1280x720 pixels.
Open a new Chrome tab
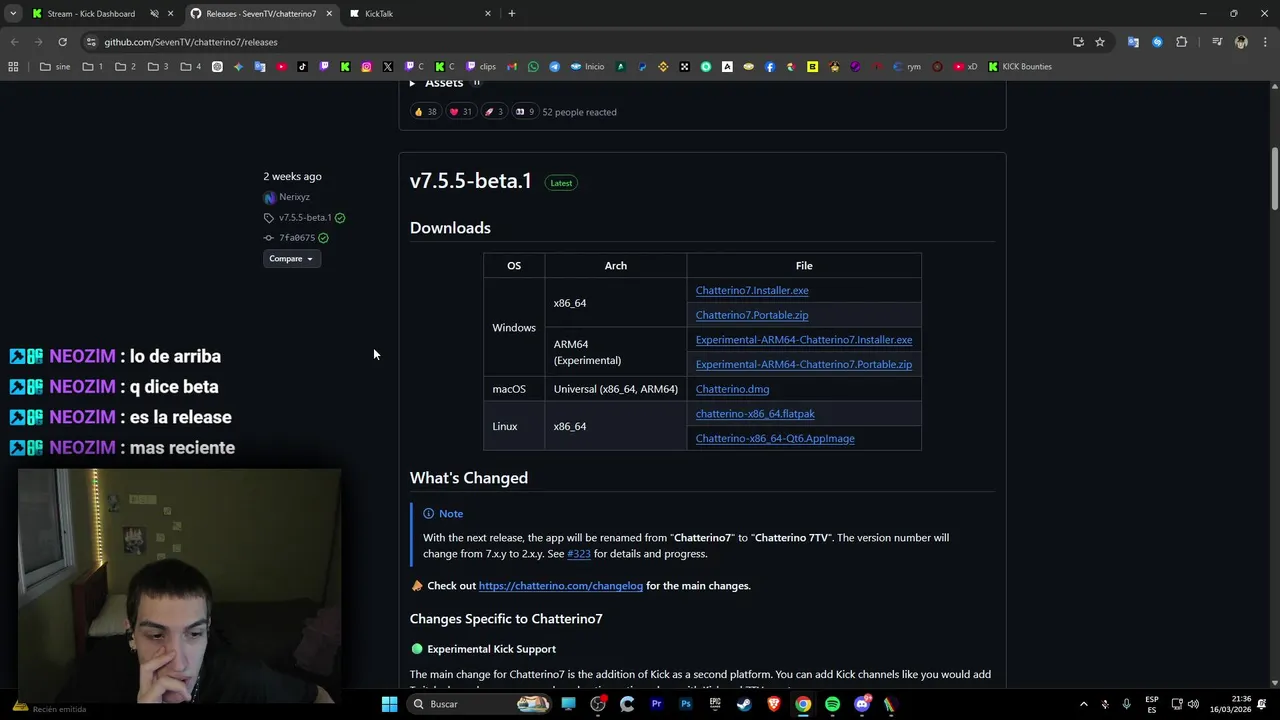pos(512,14)
